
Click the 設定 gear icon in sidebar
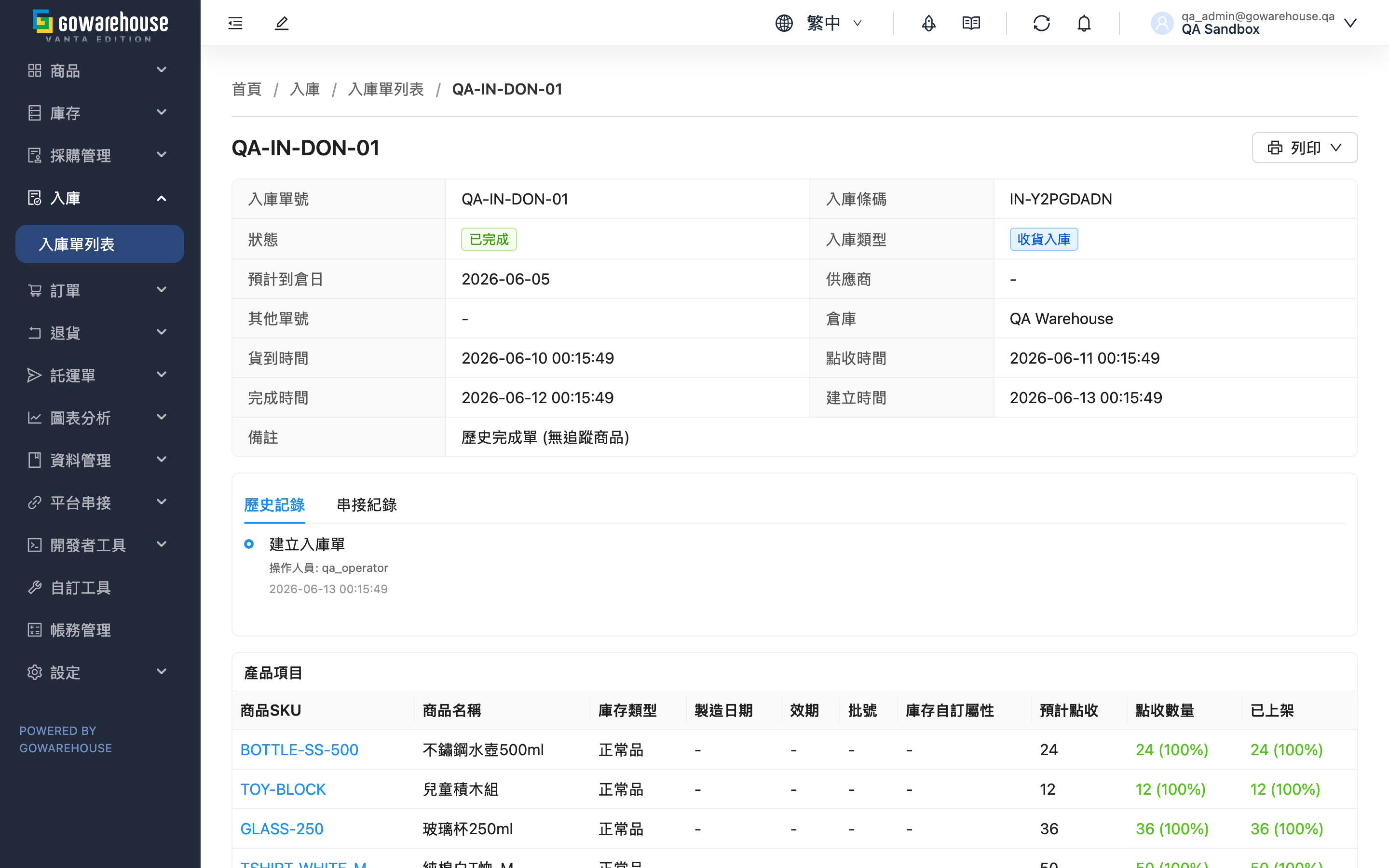click(x=34, y=672)
